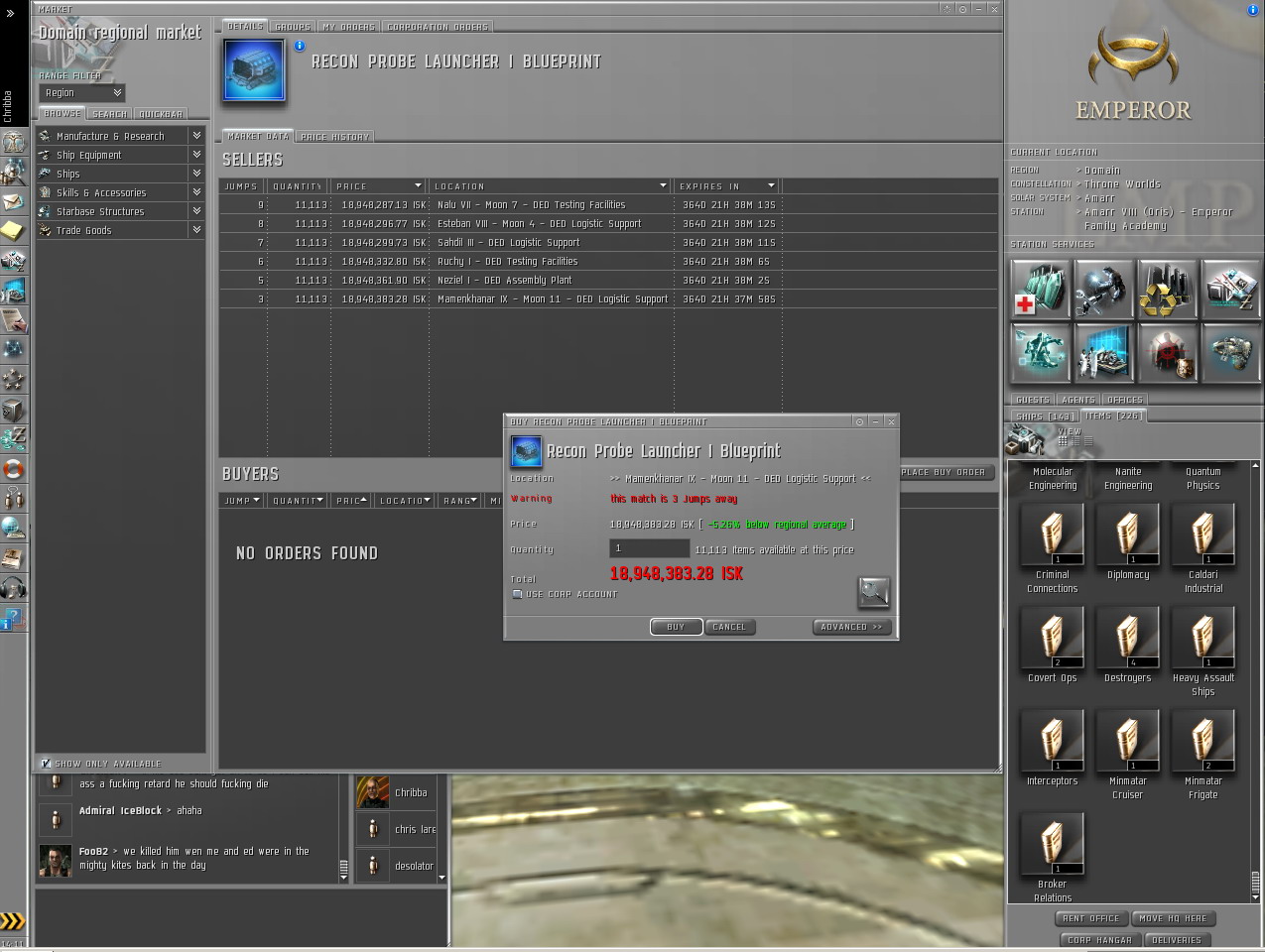The image size is (1265, 952).
Task: Open the headphones jukebox sidebar icon
Action: pos(14,588)
